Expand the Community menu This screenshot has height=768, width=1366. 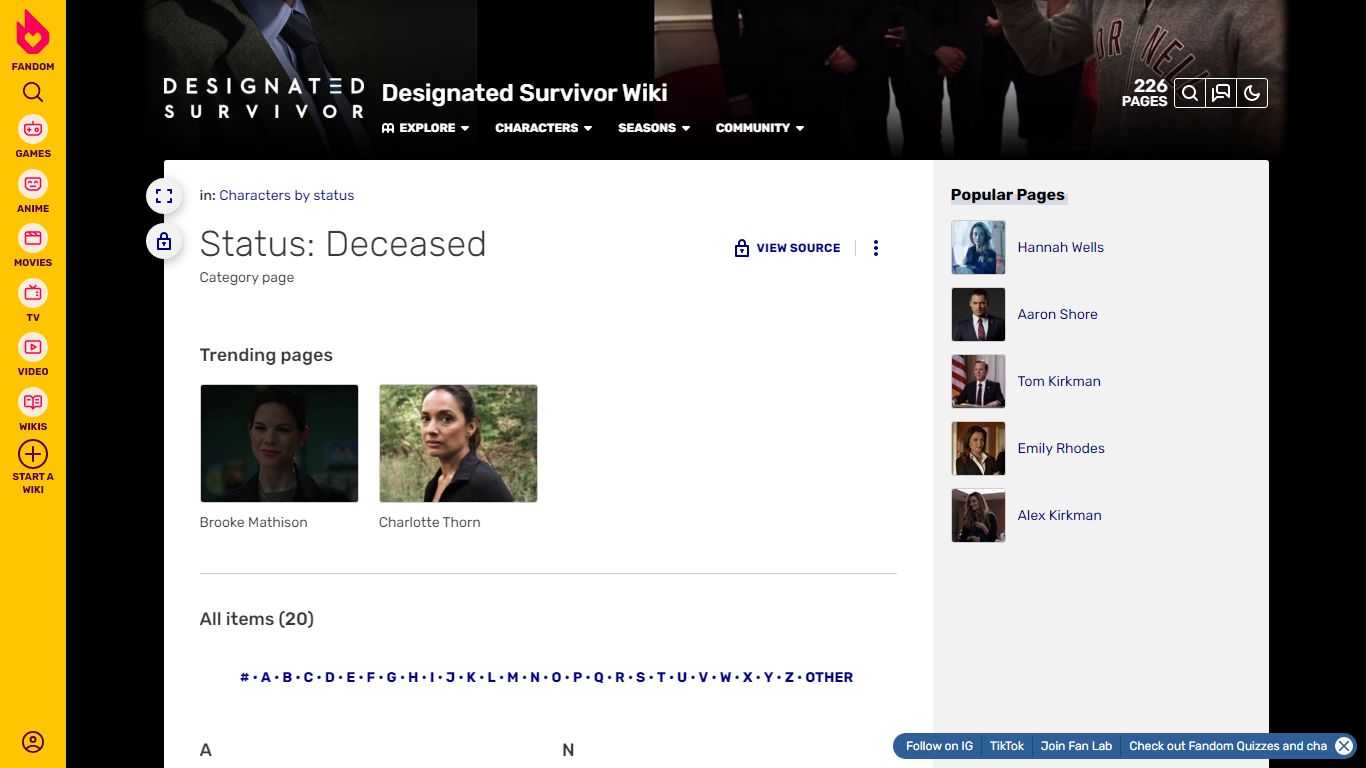[760, 128]
